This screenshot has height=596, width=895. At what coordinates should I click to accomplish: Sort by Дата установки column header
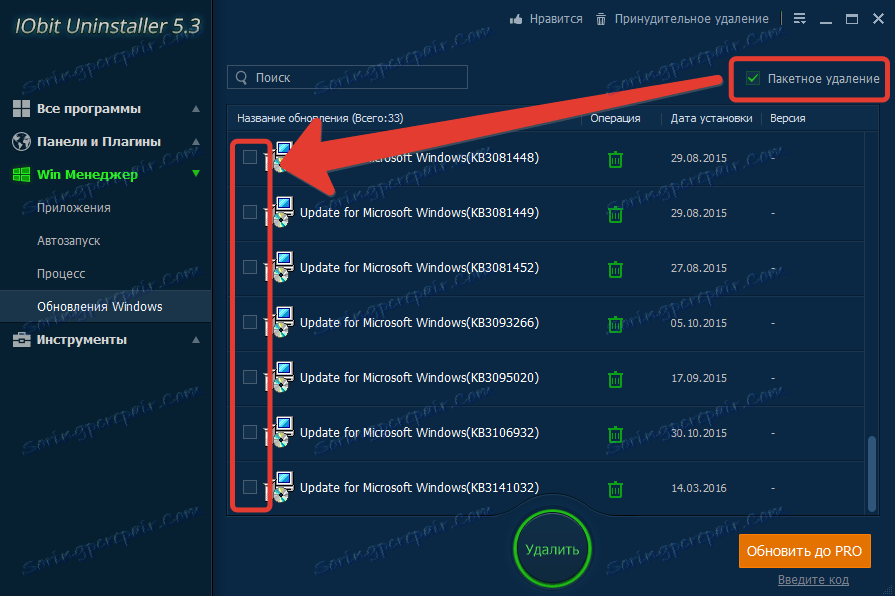click(711, 118)
